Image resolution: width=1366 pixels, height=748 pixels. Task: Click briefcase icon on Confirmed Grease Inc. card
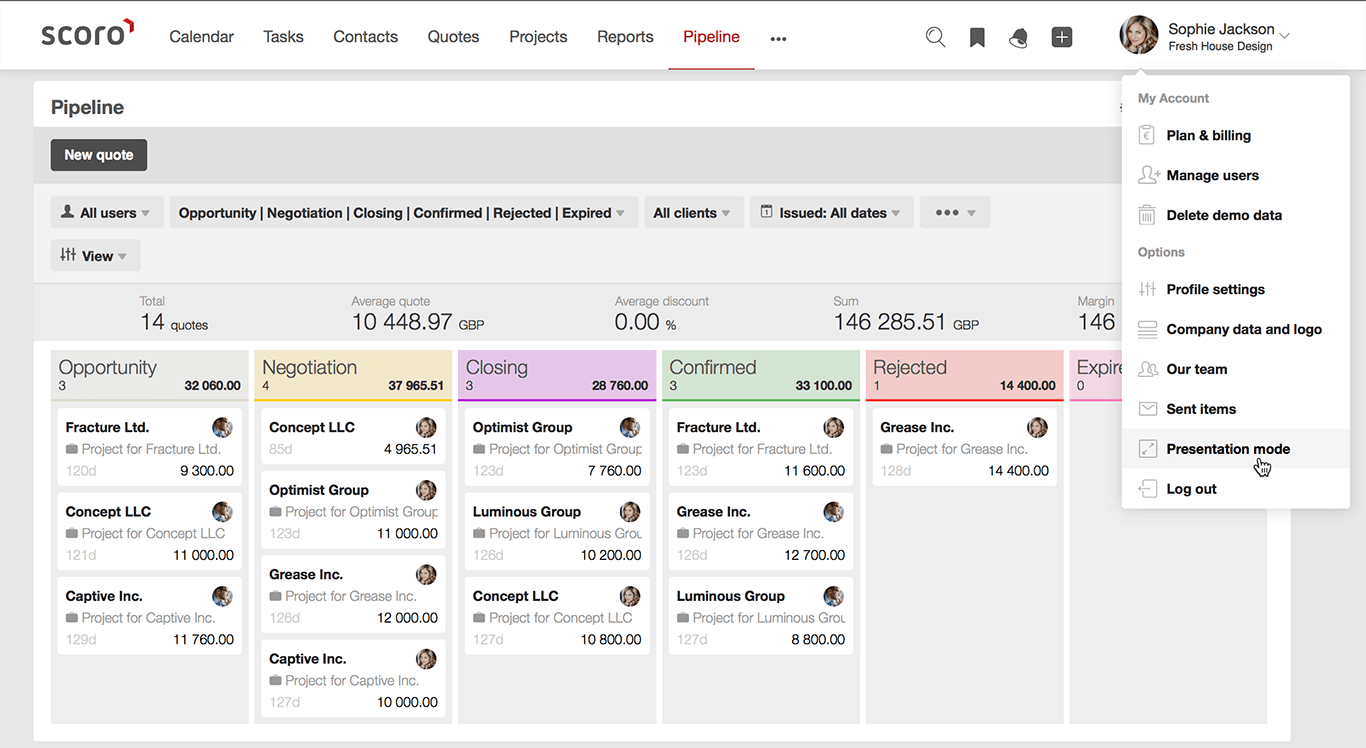click(x=683, y=534)
